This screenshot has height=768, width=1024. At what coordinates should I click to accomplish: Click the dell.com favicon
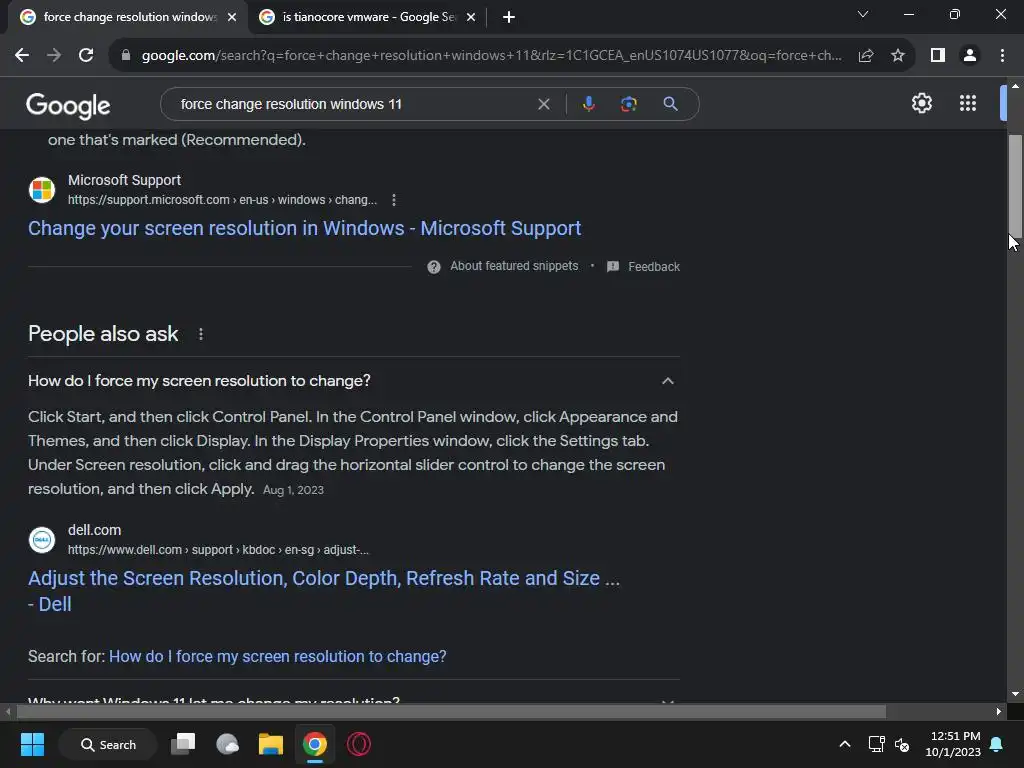[x=42, y=540]
